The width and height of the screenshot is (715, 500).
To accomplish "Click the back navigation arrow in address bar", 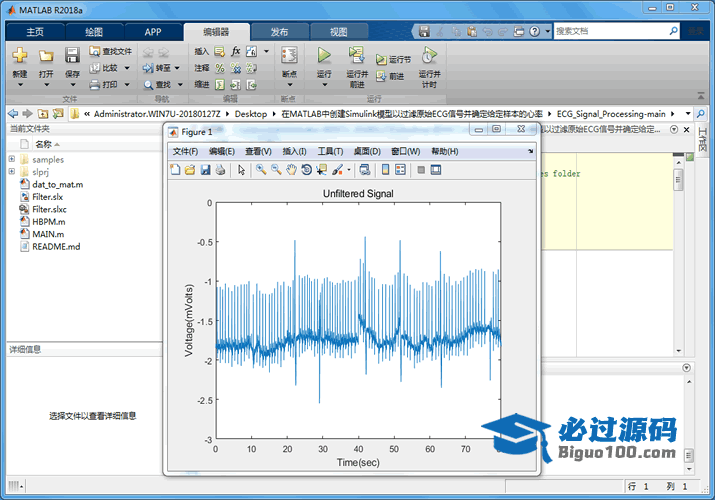I will (13, 113).
